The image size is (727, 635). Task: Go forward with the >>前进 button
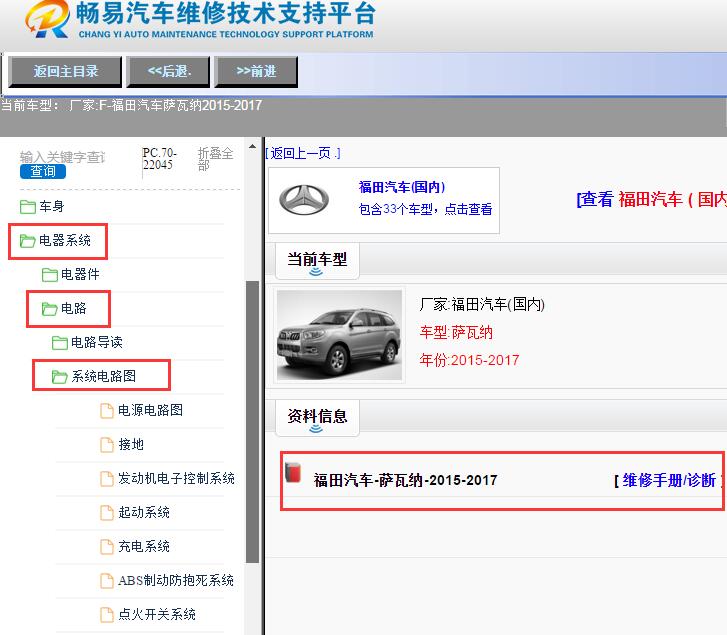(256, 72)
